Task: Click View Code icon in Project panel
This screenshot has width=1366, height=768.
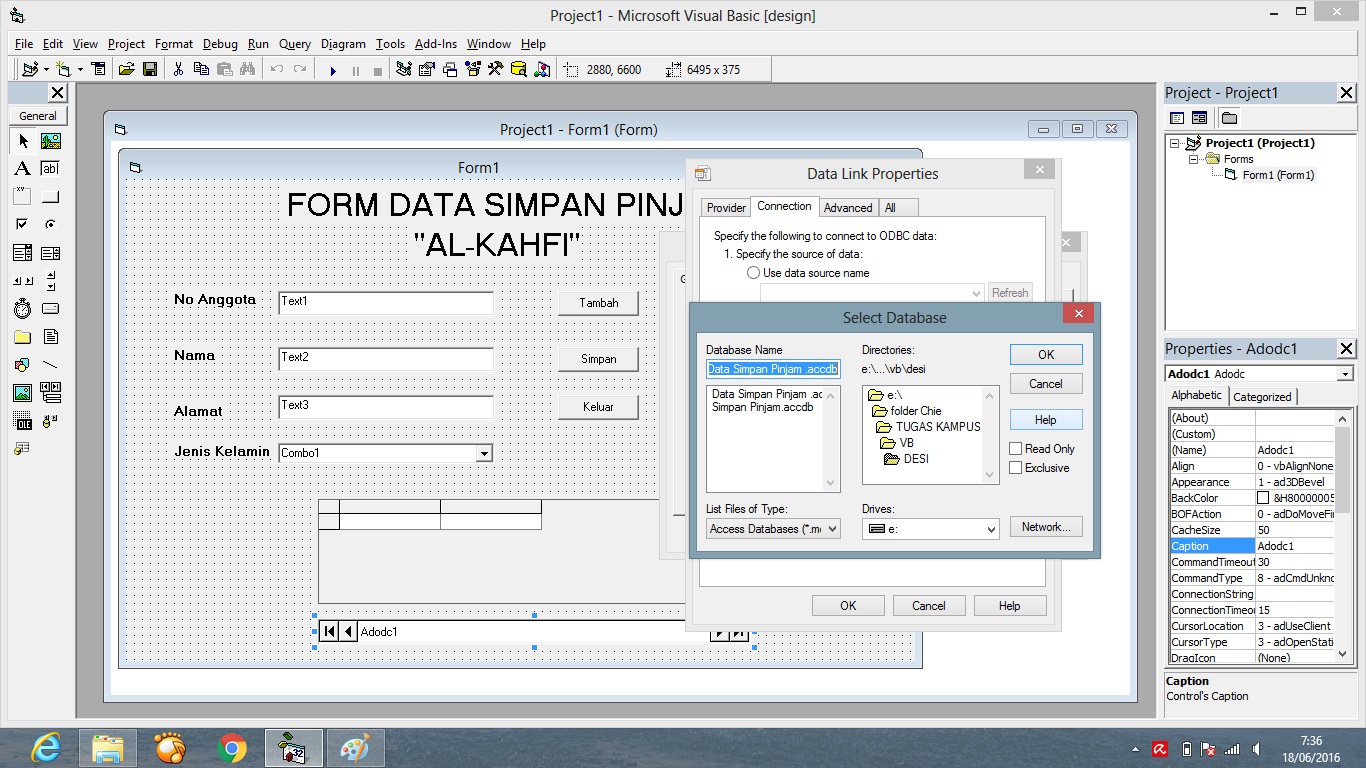Action: coord(1177,118)
